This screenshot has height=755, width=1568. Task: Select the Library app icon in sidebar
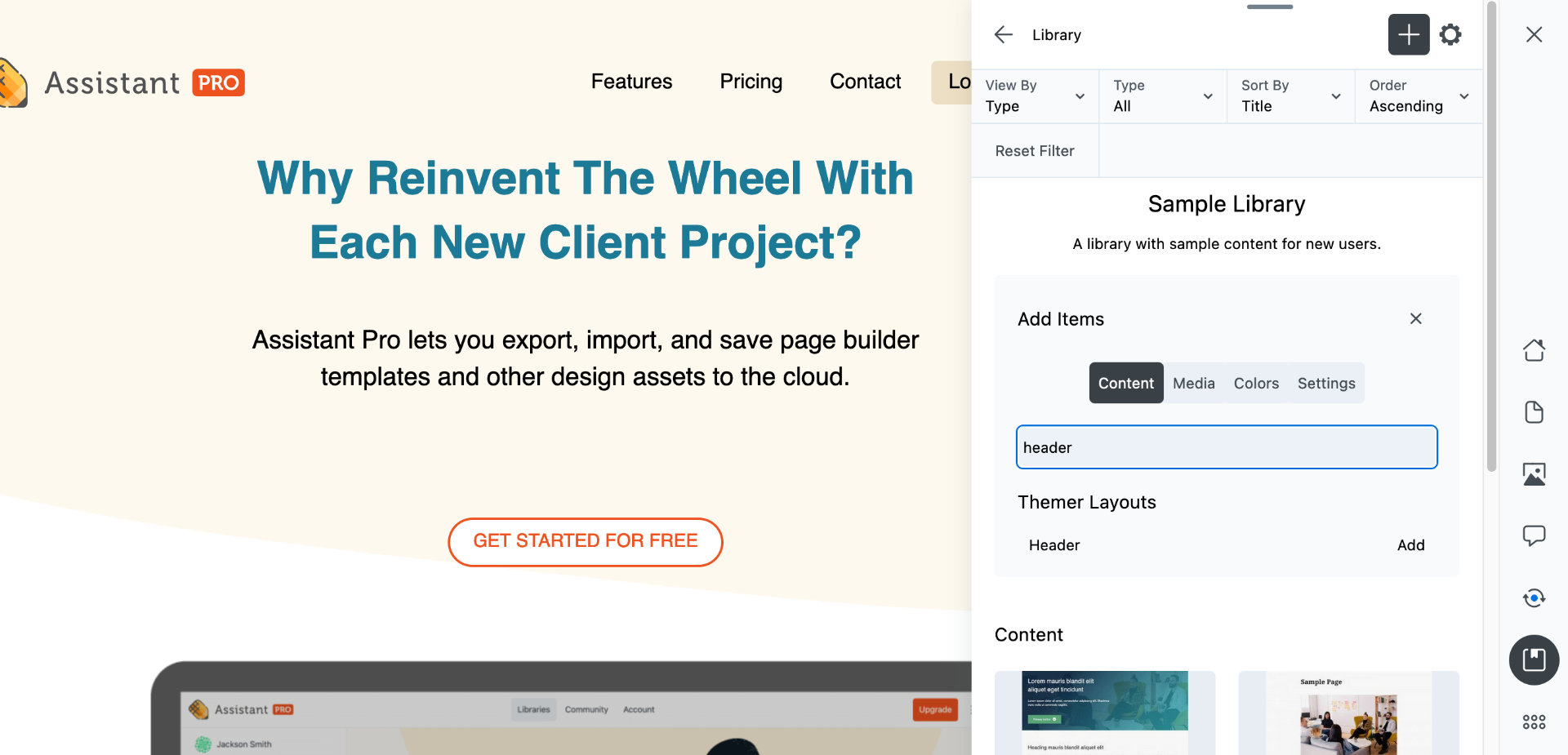[1535, 660]
